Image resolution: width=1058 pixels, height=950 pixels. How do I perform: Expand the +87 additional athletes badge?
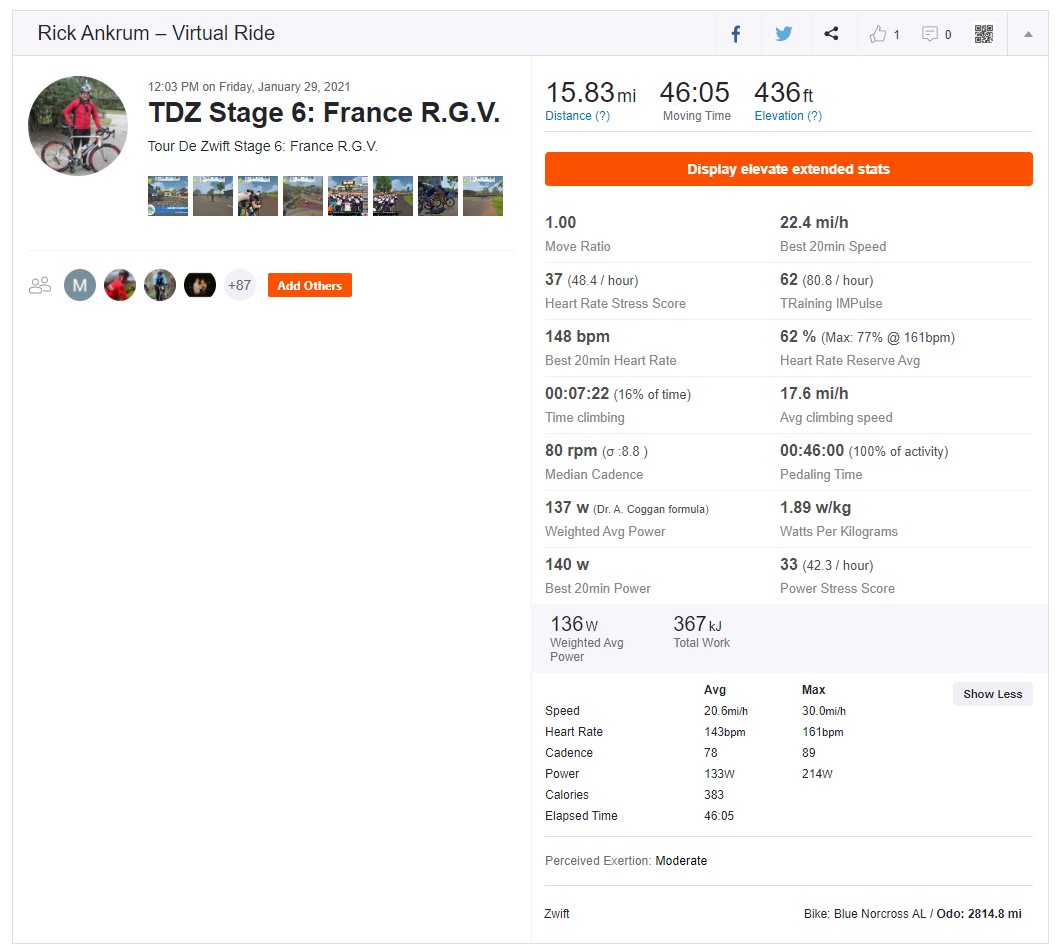(240, 285)
